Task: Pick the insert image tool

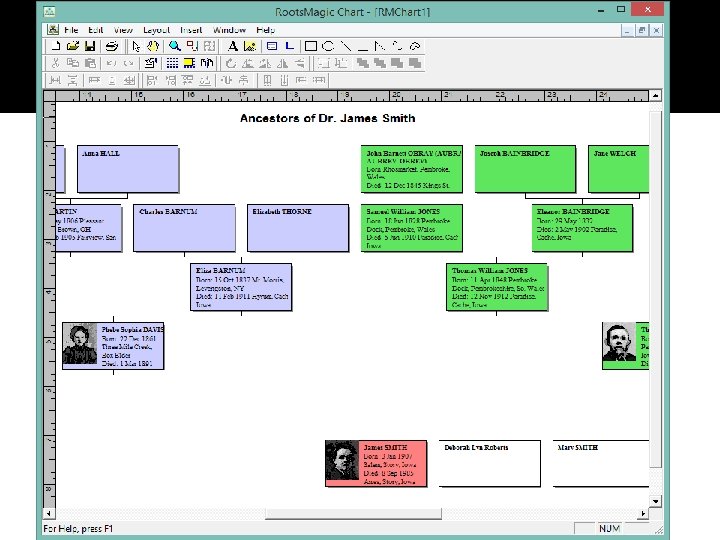Action: click(x=250, y=46)
